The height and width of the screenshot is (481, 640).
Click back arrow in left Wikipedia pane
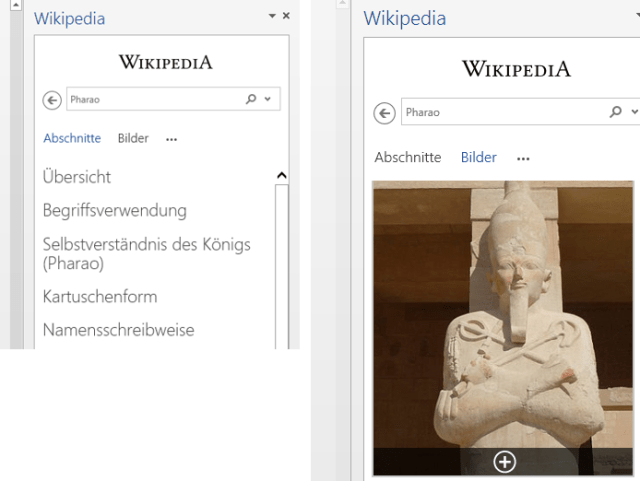(x=52, y=100)
